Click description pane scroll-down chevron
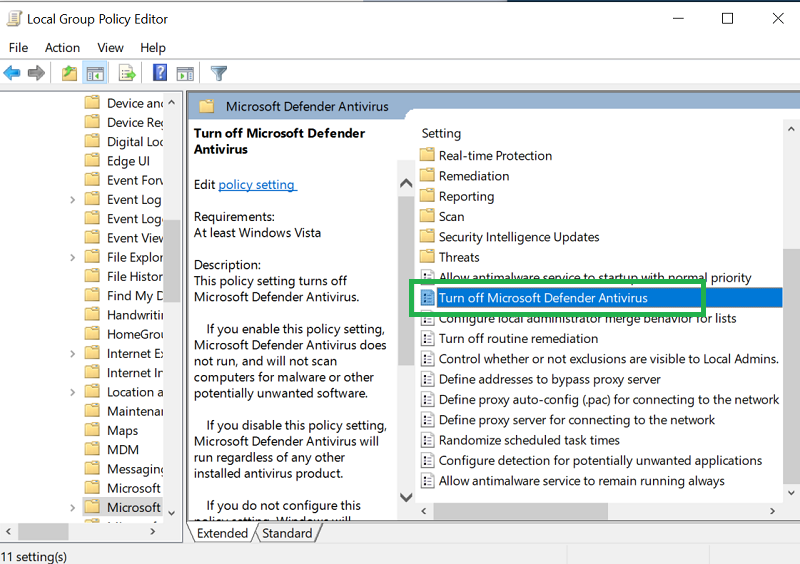The height and width of the screenshot is (564, 800). (x=406, y=497)
